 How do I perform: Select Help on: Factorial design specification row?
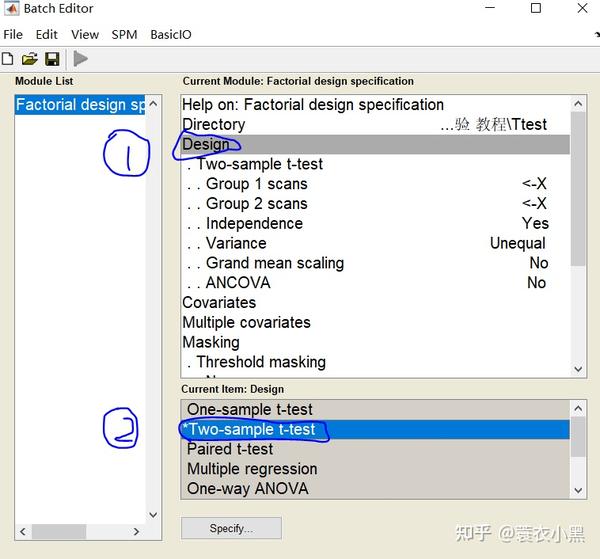tap(375, 105)
